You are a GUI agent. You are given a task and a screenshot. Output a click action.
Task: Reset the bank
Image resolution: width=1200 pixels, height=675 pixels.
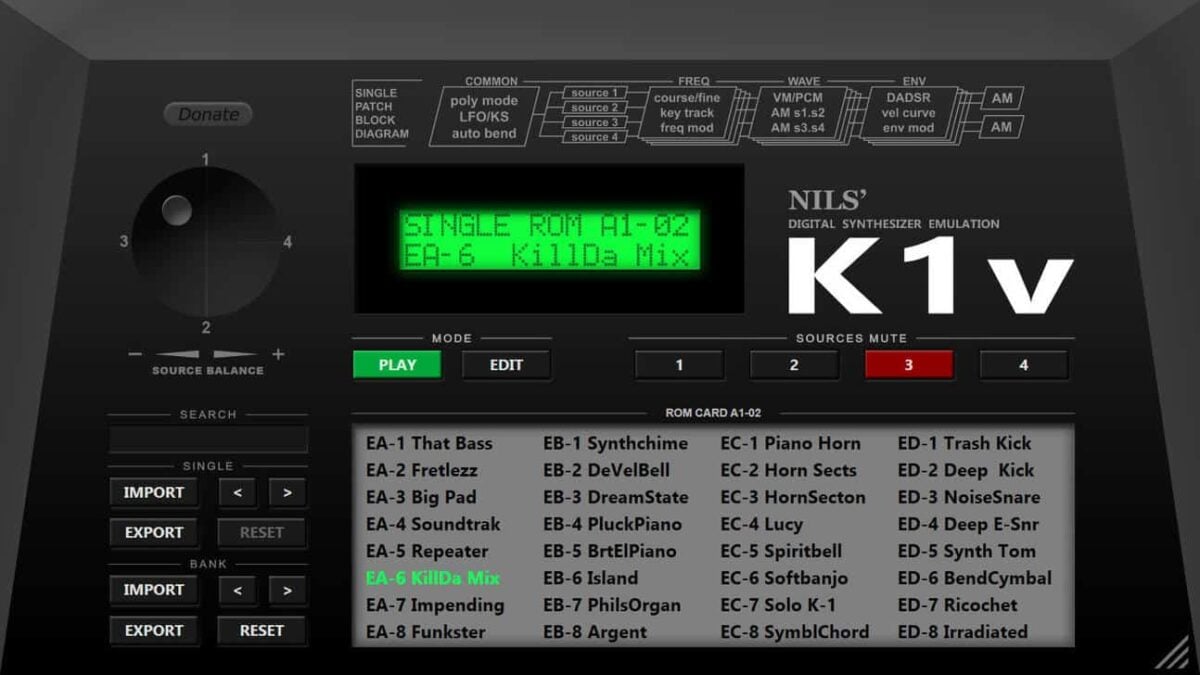click(x=262, y=630)
